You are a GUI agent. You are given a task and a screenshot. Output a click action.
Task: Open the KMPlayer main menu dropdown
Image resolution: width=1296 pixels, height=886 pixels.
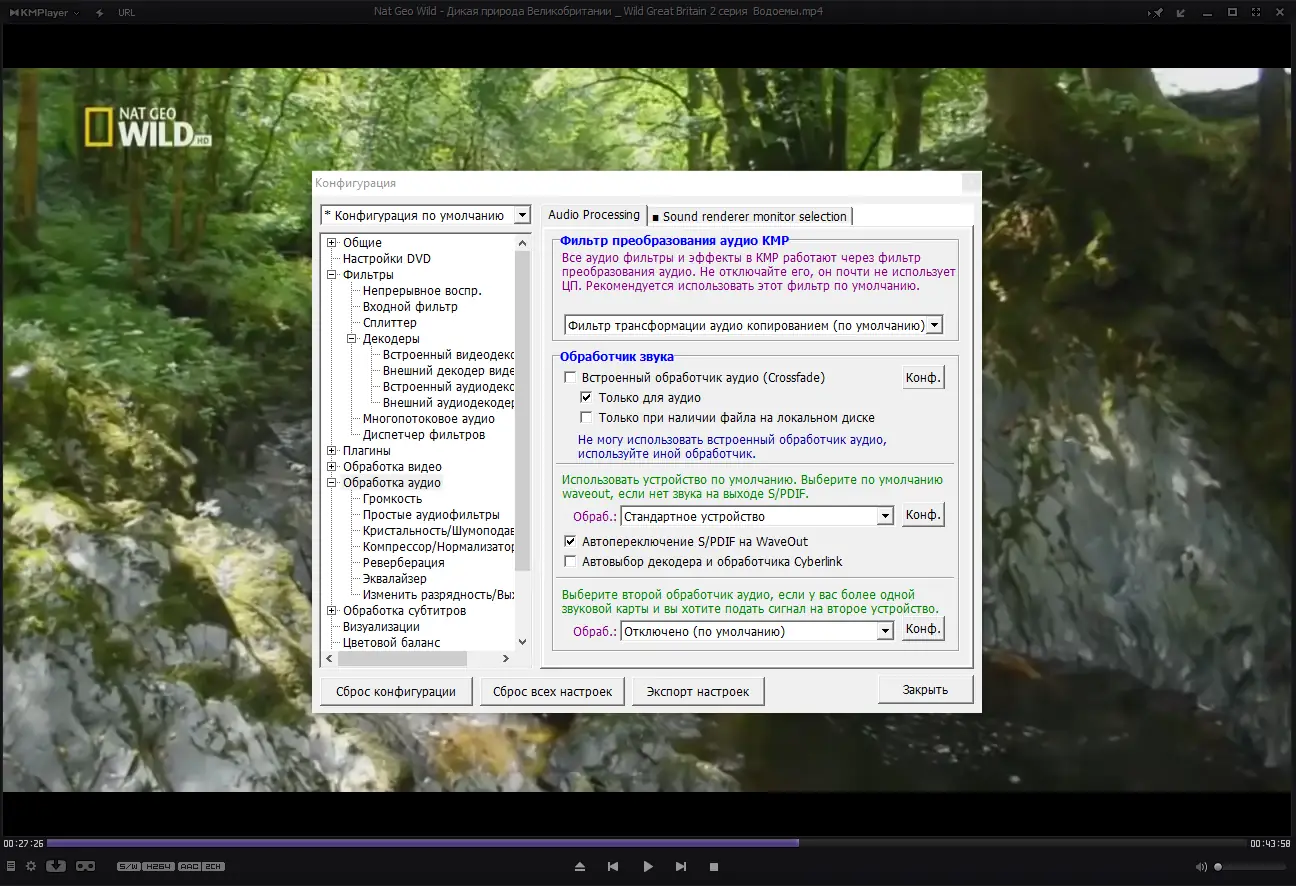[x=43, y=13]
